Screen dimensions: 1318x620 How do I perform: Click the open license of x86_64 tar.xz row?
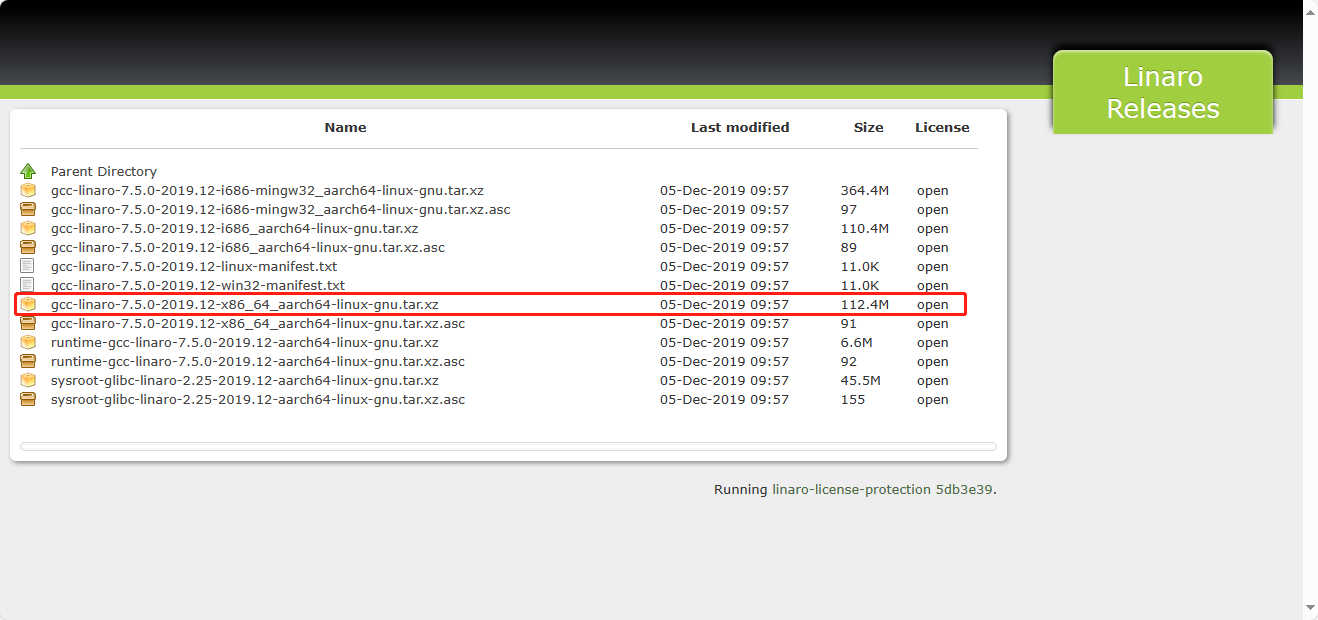point(933,304)
